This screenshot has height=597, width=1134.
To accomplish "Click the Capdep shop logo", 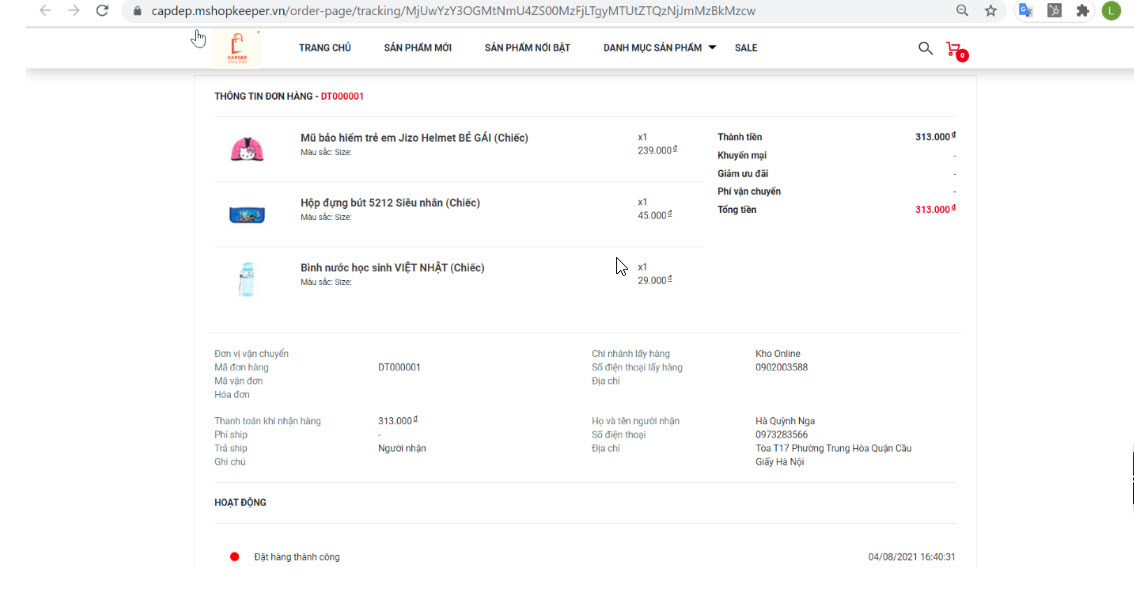I will point(237,48).
